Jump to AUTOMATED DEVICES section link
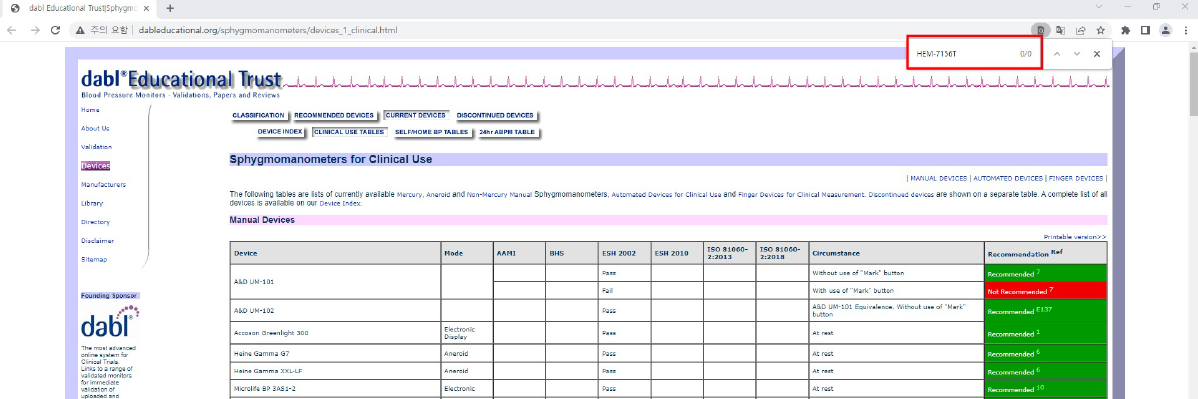 click(1008, 178)
